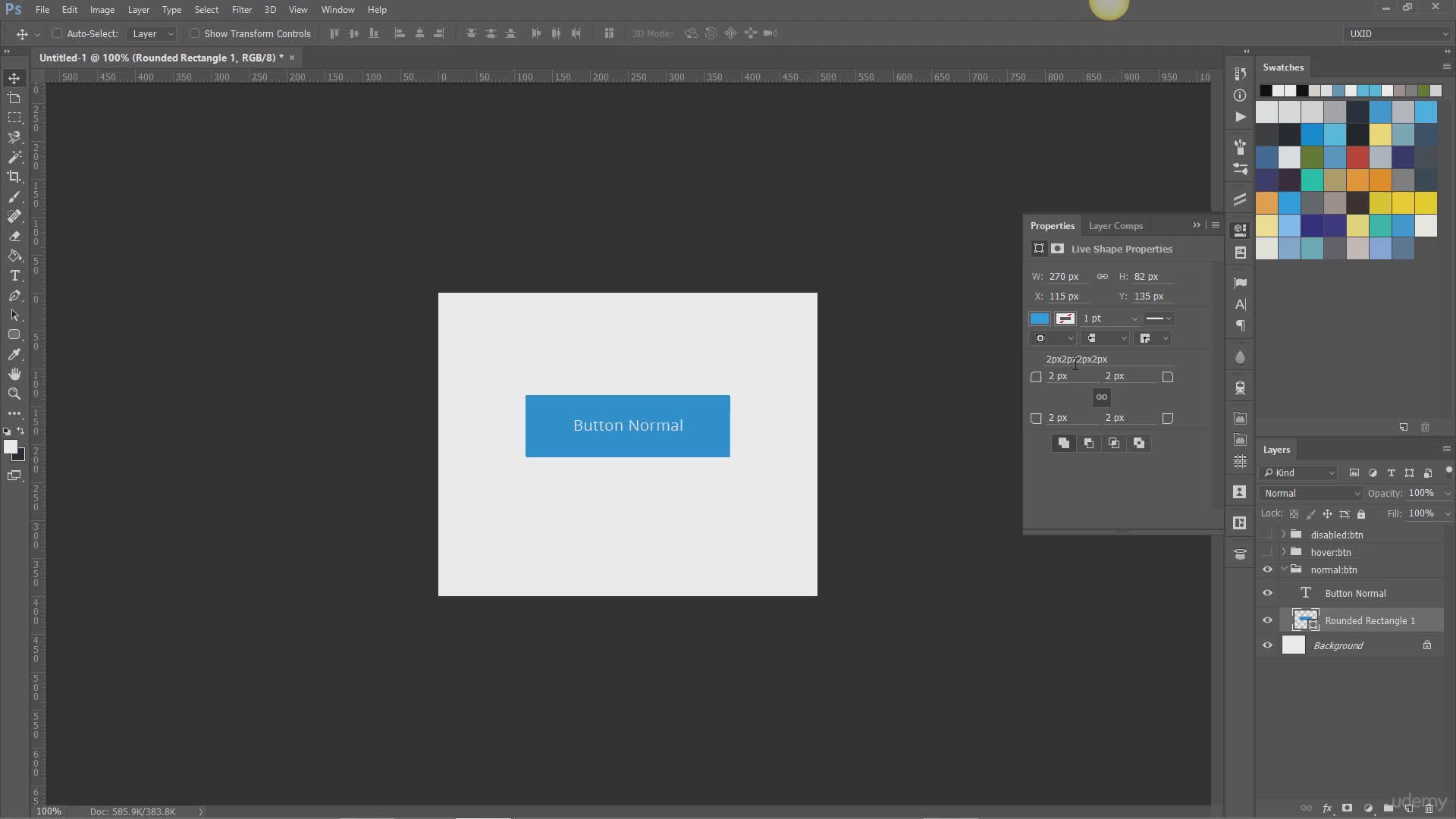The image size is (1456, 819).
Task: Click the Subtract Front Shape icon
Action: point(1089,443)
